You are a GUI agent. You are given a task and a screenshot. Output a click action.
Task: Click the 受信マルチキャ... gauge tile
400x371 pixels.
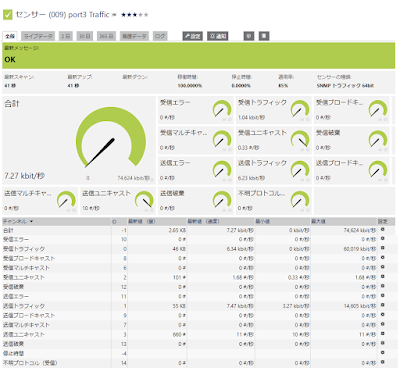point(196,140)
